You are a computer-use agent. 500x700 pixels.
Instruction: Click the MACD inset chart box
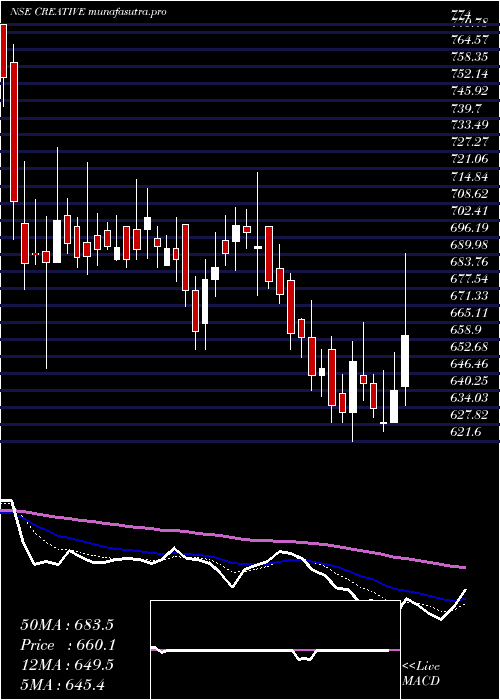click(x=275, y=650)
